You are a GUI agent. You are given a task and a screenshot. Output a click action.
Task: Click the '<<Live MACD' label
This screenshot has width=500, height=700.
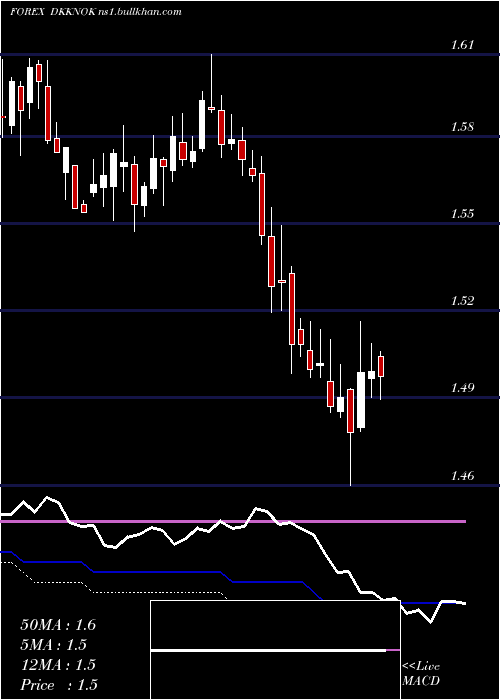coord(421,674)
